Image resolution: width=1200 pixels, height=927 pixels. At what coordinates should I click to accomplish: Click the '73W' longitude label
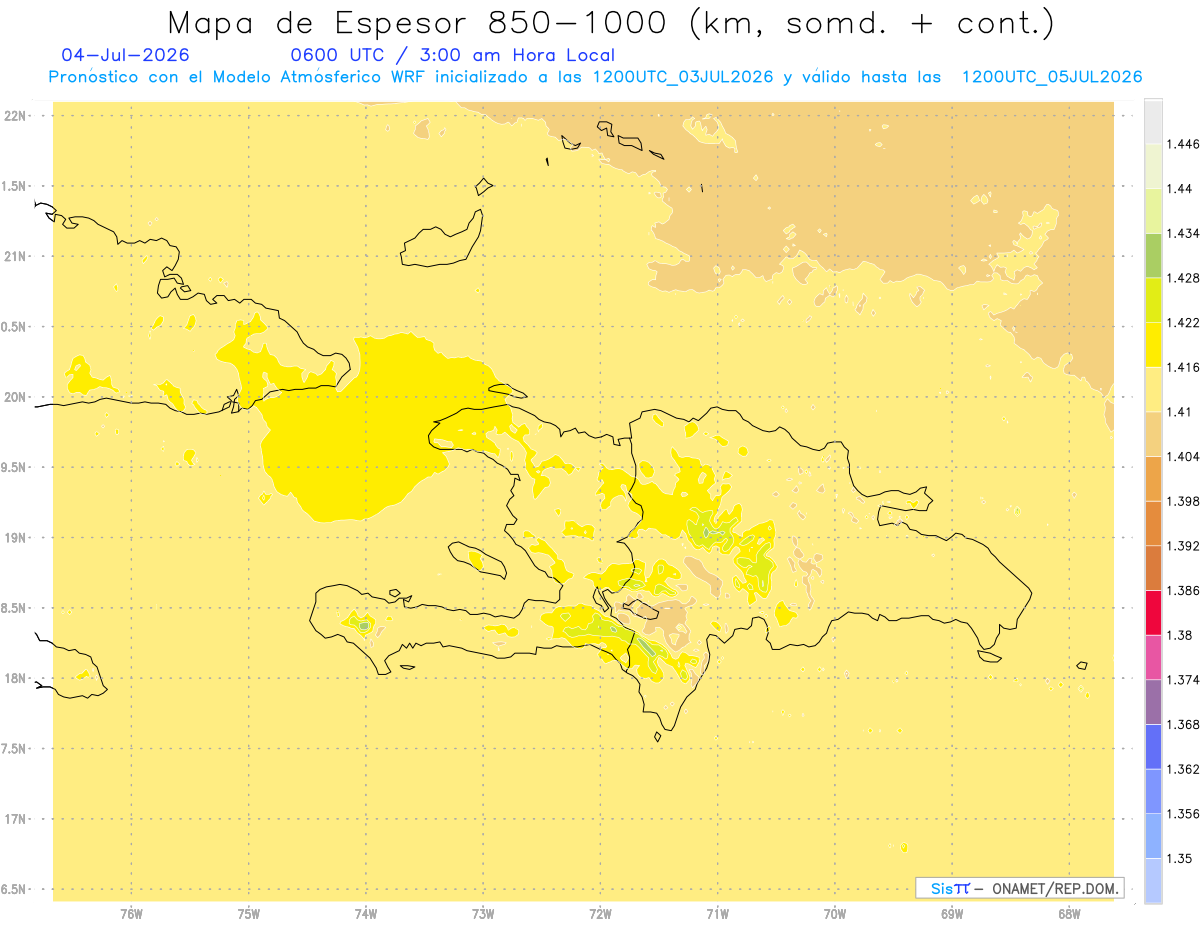pyautogui.click(x=483, y=914)
